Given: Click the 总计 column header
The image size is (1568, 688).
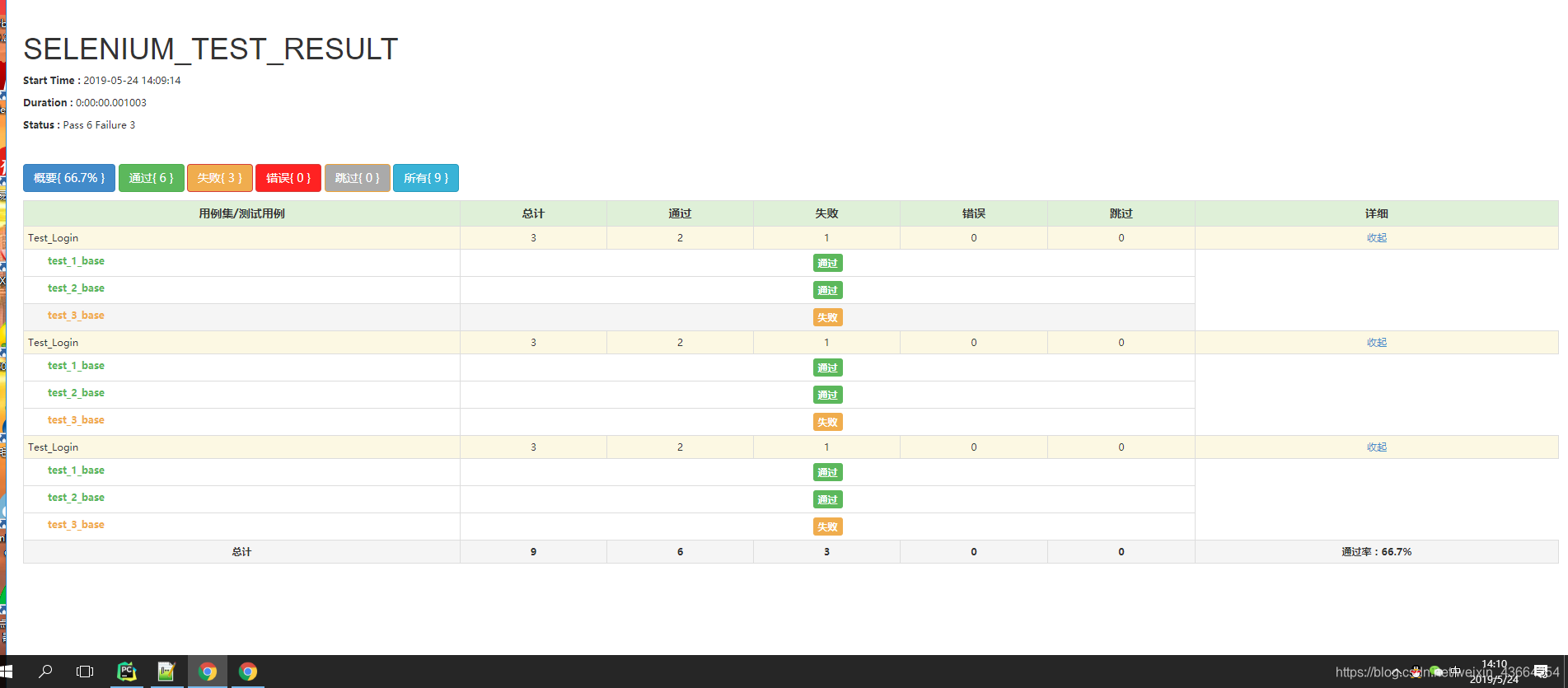Looking at the screenshot, I should pos(533,213).
